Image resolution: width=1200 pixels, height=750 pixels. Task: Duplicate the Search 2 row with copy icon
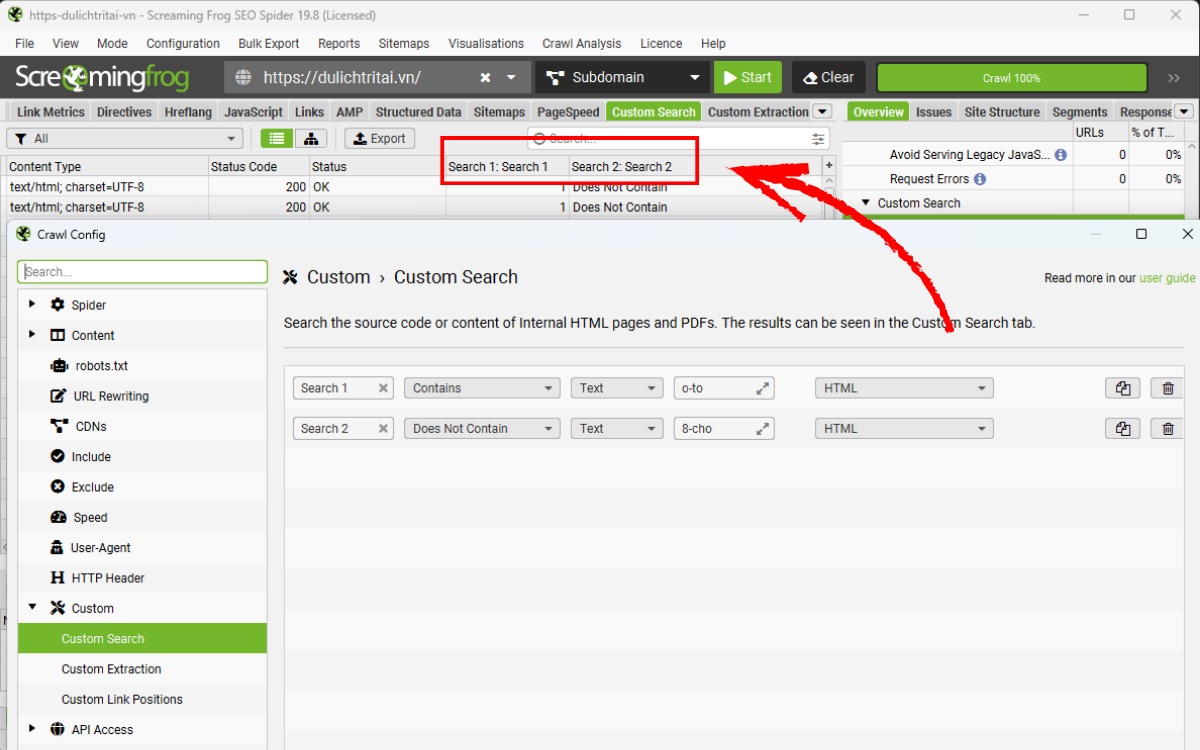[1123, 428]
